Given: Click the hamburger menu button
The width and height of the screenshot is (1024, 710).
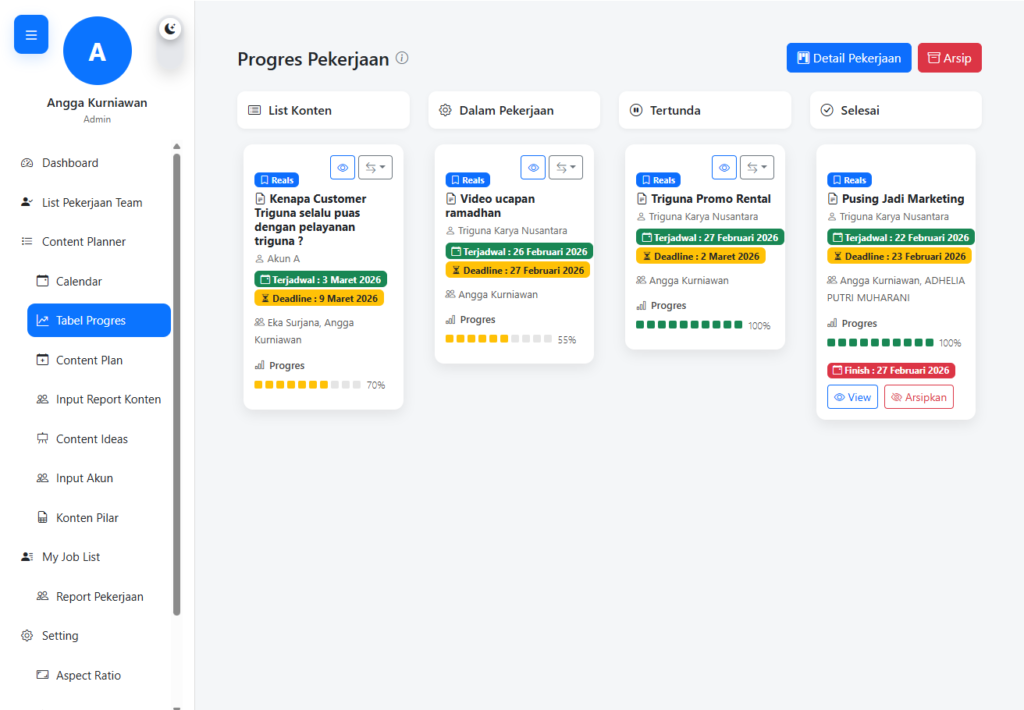Looking at the screenshot, I should click(x=31, y=35).
